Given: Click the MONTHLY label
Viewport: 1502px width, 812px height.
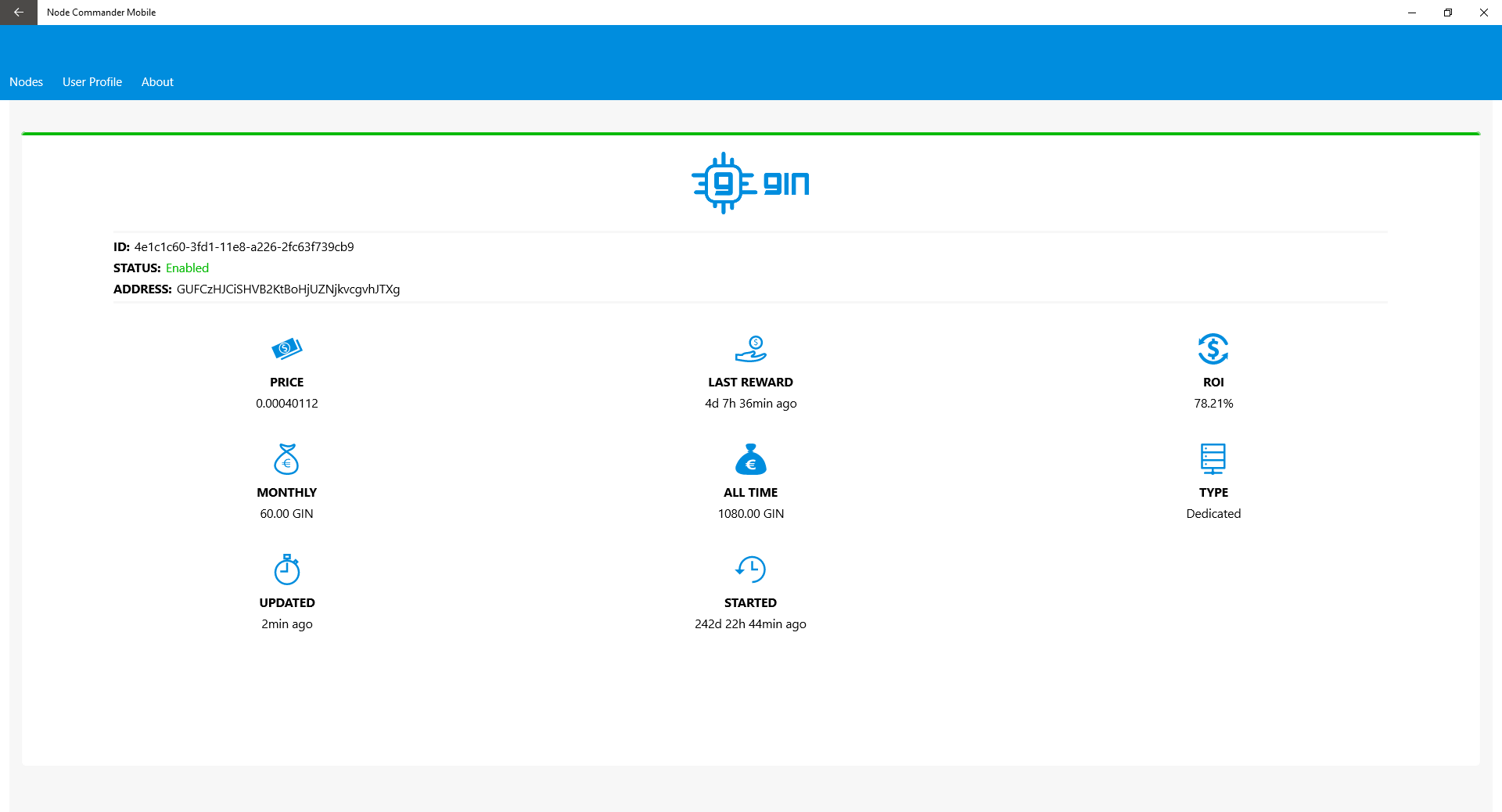Looking at the screenshot, I should point(287,493).
